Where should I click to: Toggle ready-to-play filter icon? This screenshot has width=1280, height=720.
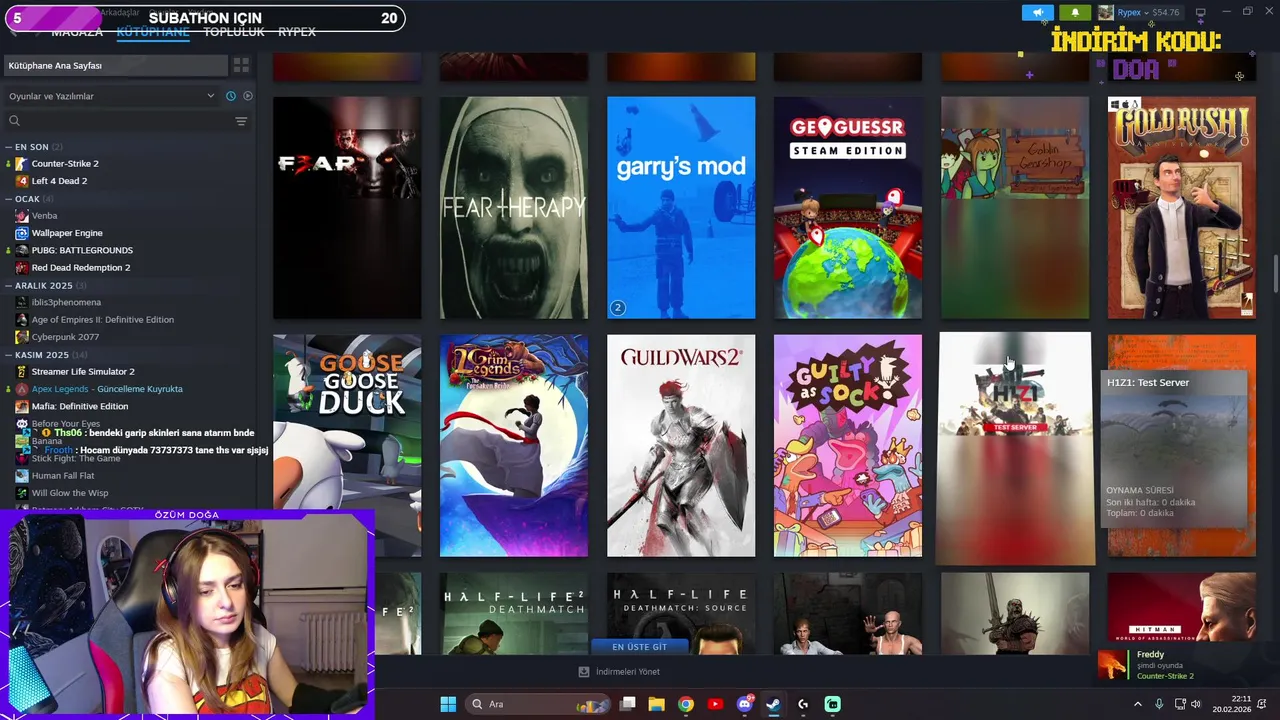pos(248,96)
